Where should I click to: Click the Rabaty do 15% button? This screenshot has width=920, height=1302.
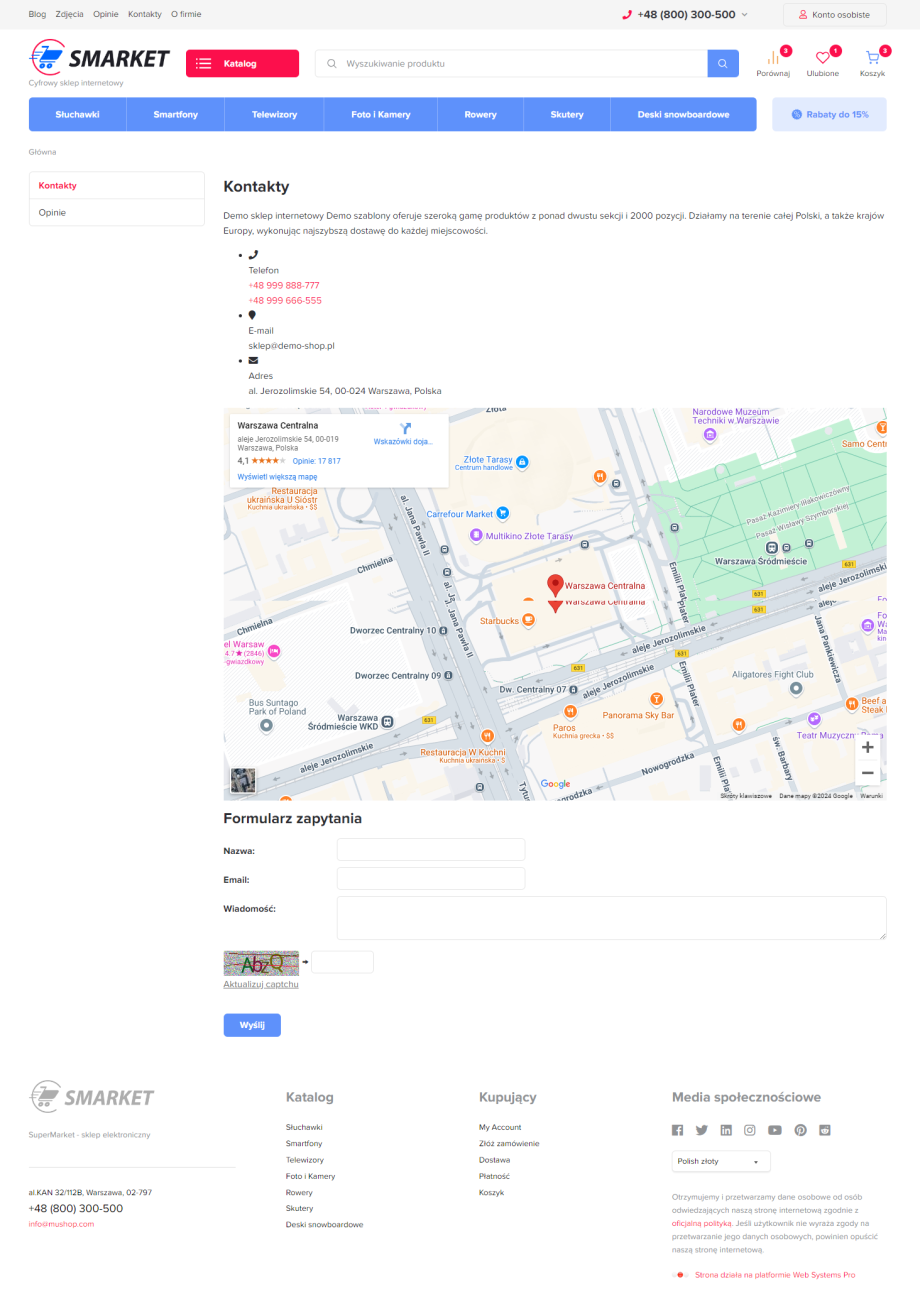829,115
